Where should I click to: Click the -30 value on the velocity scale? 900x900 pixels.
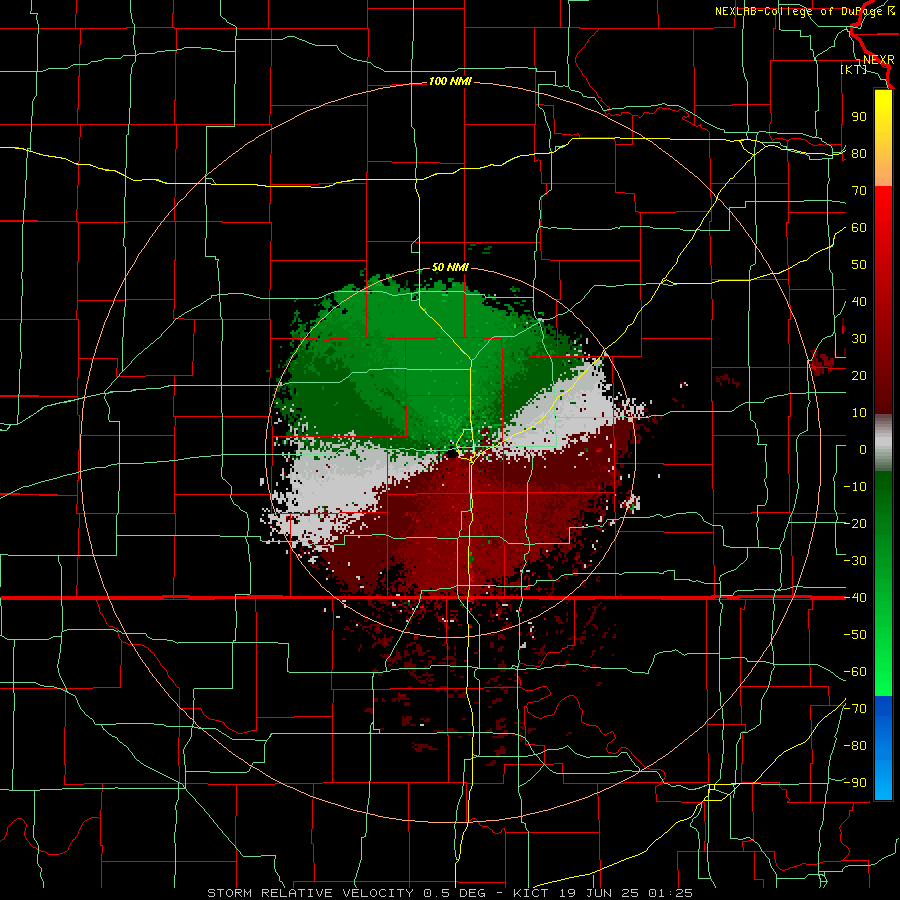coord(855,561)
